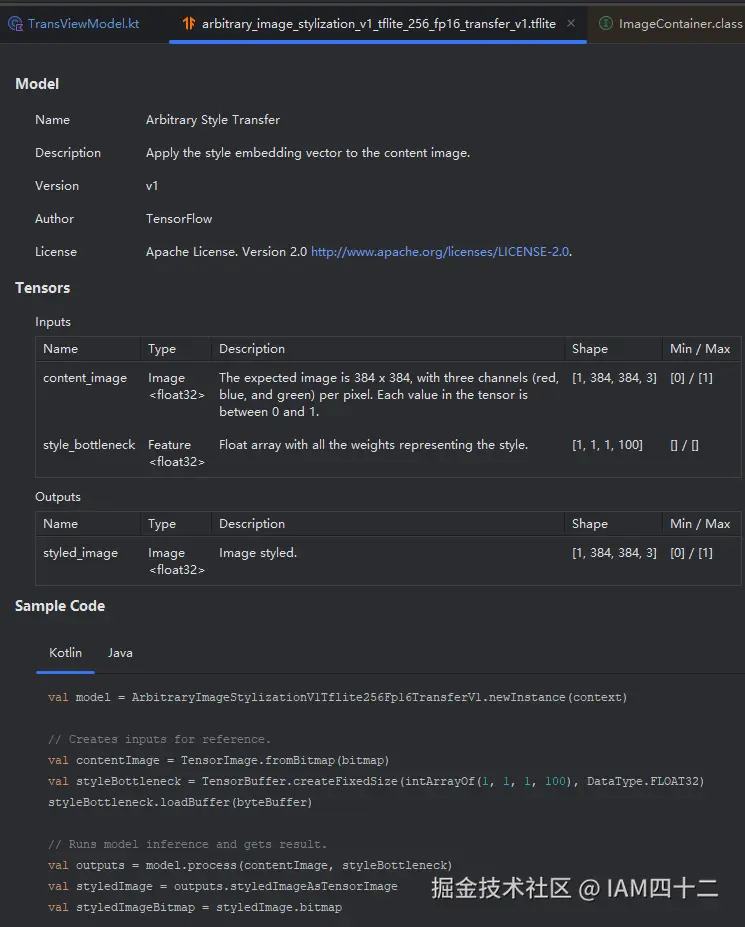Viewport: 745px width, 927px height.
Task: Select the Kotlin sample code tab
Action: point(65,652)
